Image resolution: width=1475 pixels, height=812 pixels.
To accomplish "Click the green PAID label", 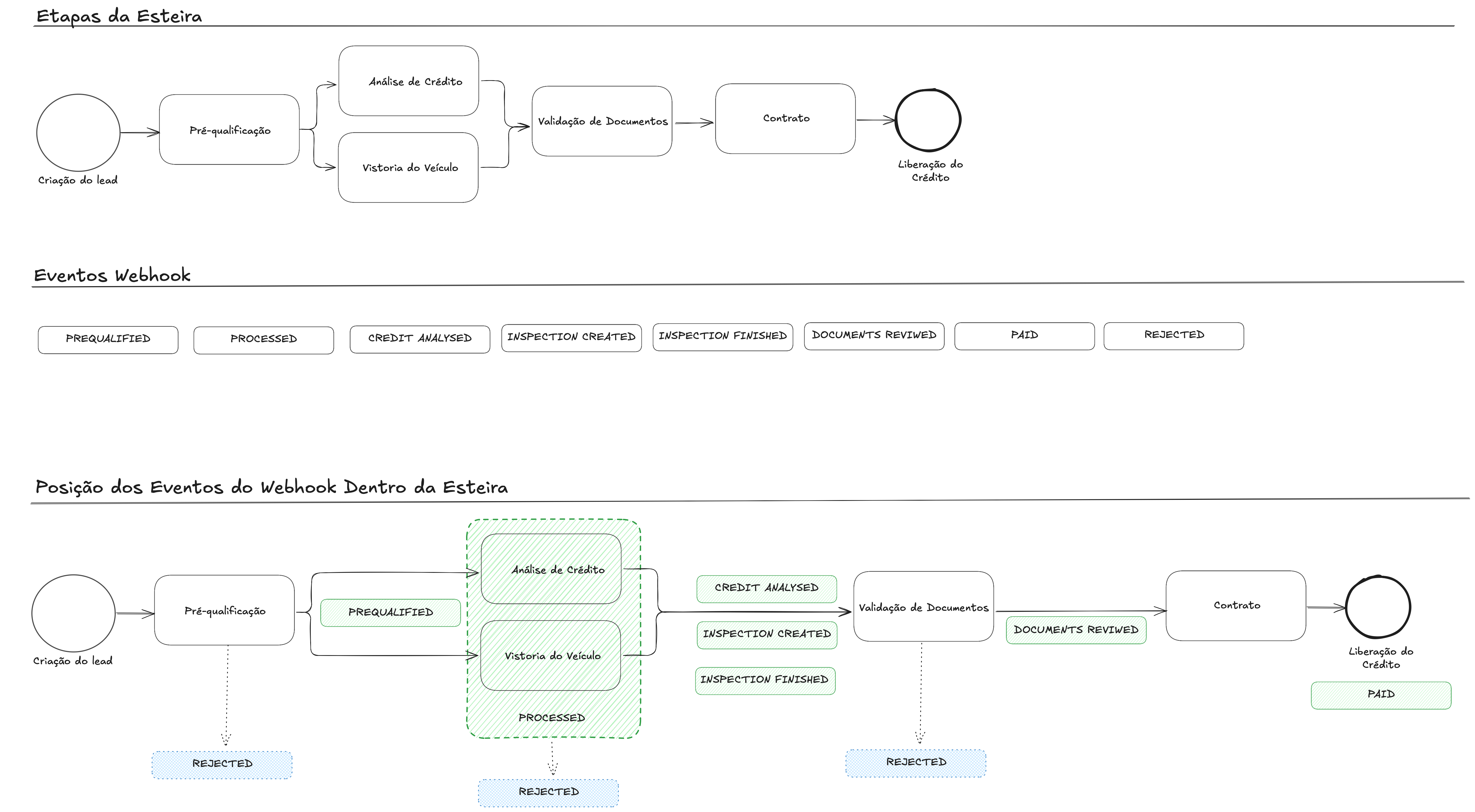I will tap(1380, 695).
